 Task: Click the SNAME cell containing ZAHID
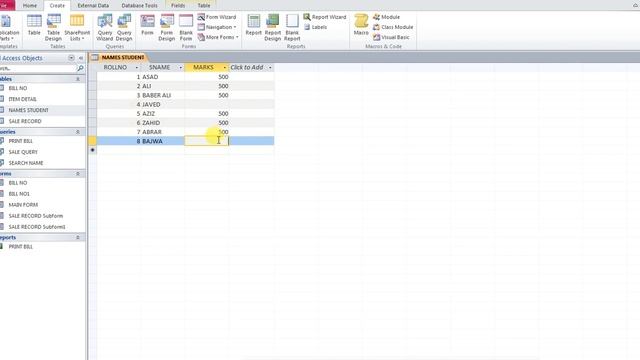(x=162, y=123)
